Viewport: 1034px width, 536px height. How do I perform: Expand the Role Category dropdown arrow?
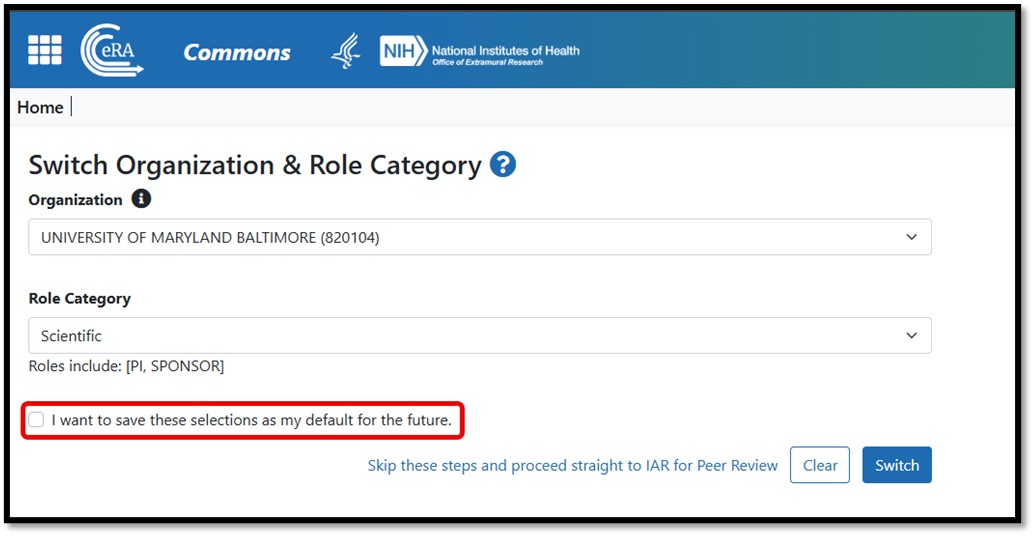[x=911, y=336]
